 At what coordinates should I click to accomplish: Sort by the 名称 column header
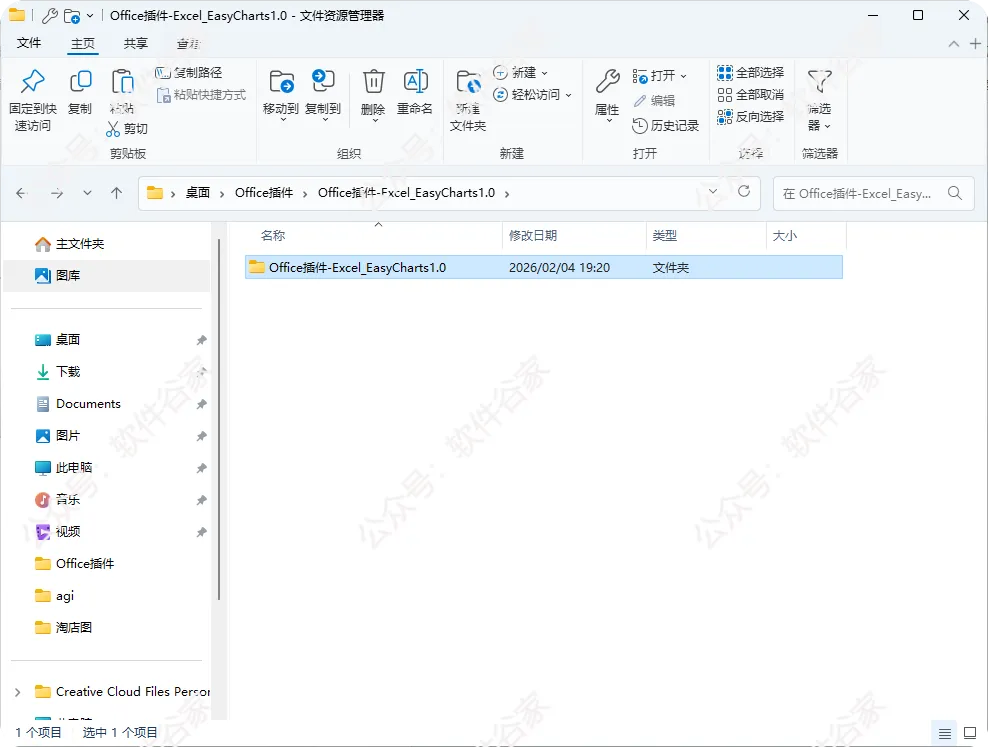click(x=273, y=236)
